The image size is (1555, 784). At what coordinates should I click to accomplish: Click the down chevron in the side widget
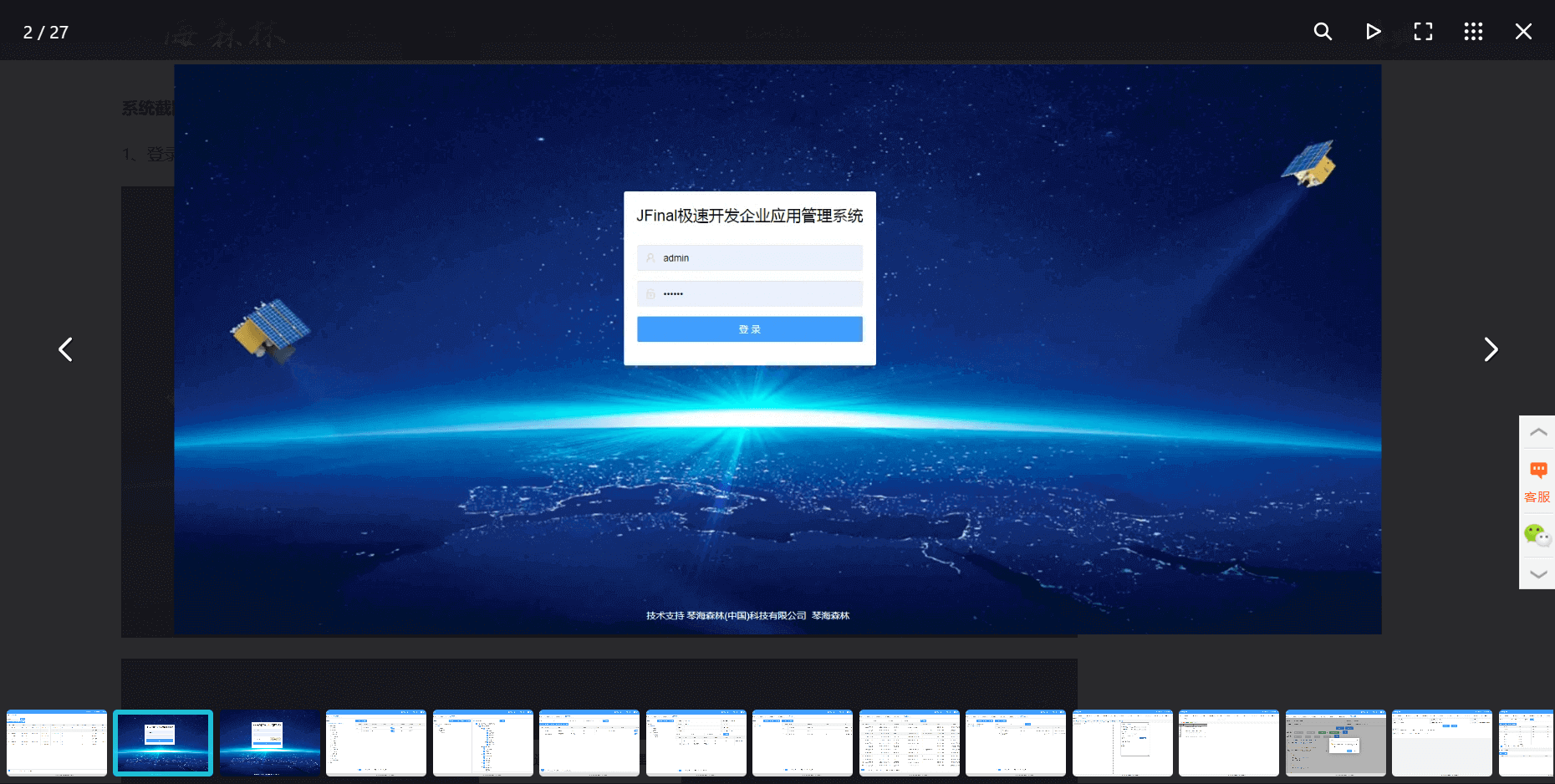pos(1537,574)
